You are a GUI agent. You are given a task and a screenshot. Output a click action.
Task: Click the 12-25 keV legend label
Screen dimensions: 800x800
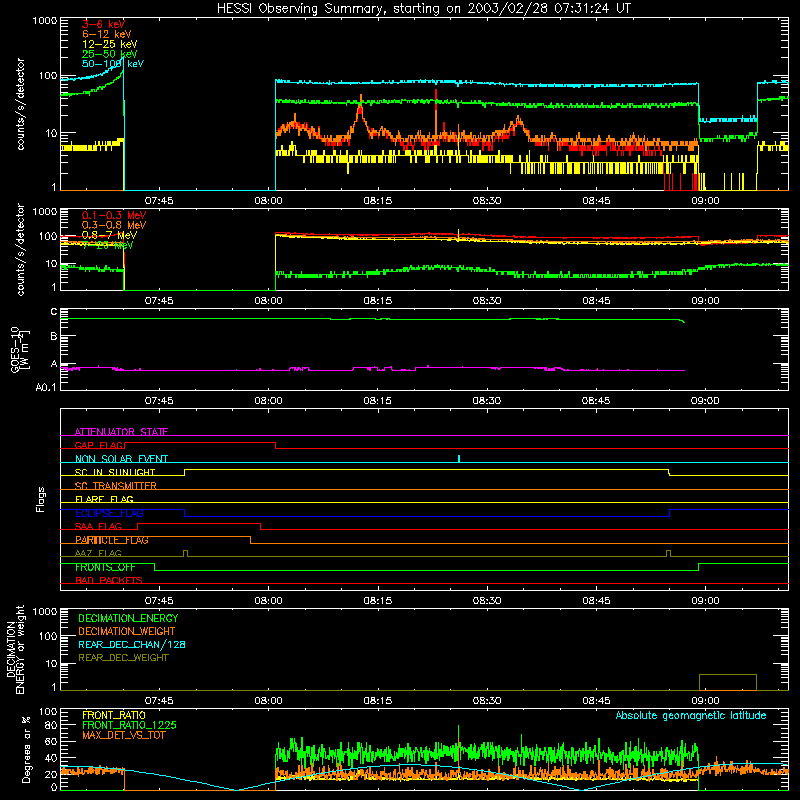coord(109,44)
